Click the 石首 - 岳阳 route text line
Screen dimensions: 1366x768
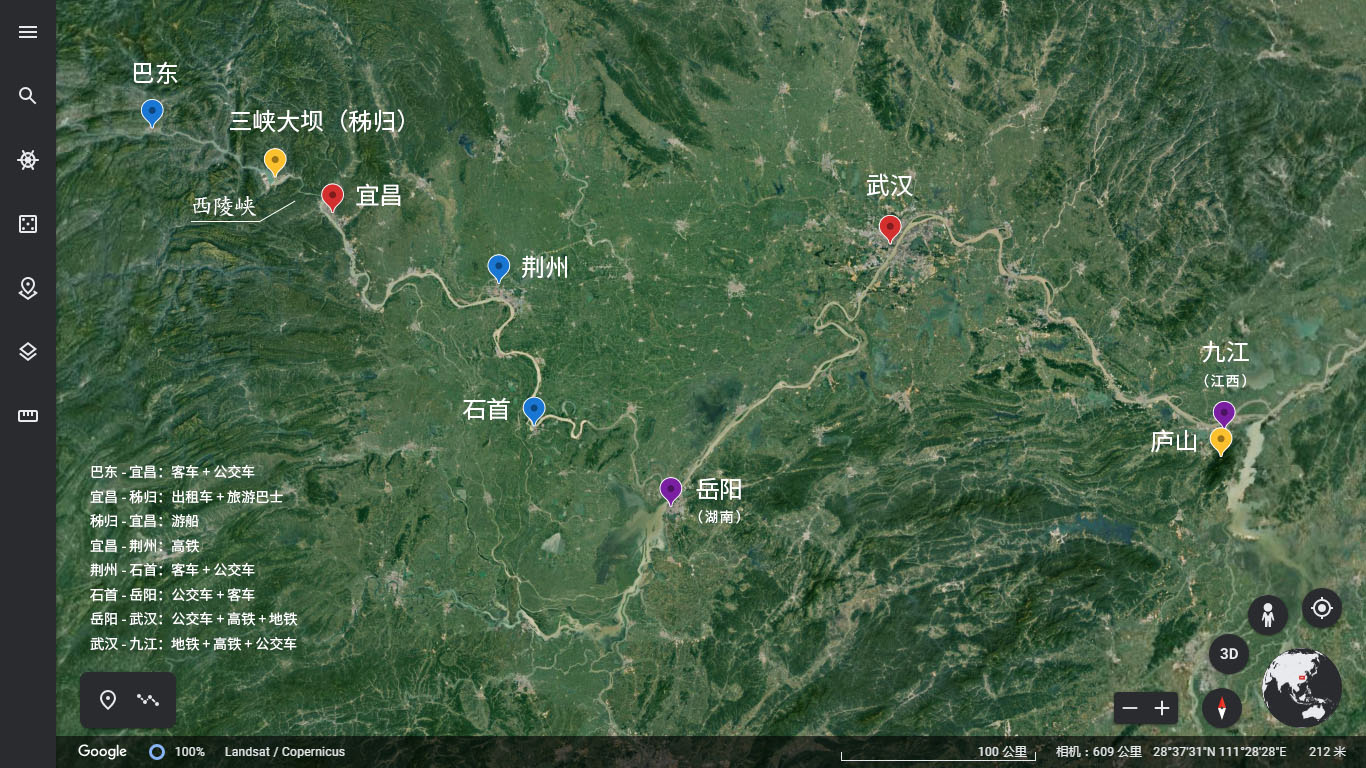173,594
